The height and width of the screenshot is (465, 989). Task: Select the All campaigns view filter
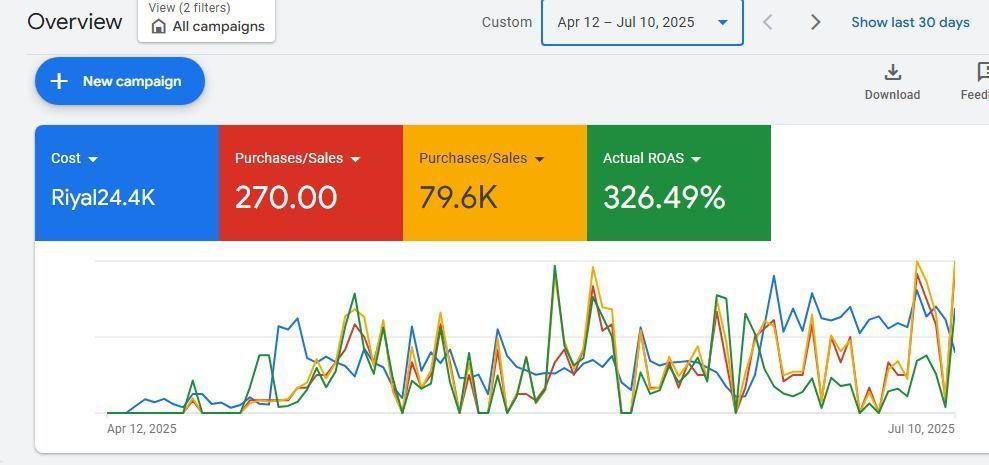217,27
